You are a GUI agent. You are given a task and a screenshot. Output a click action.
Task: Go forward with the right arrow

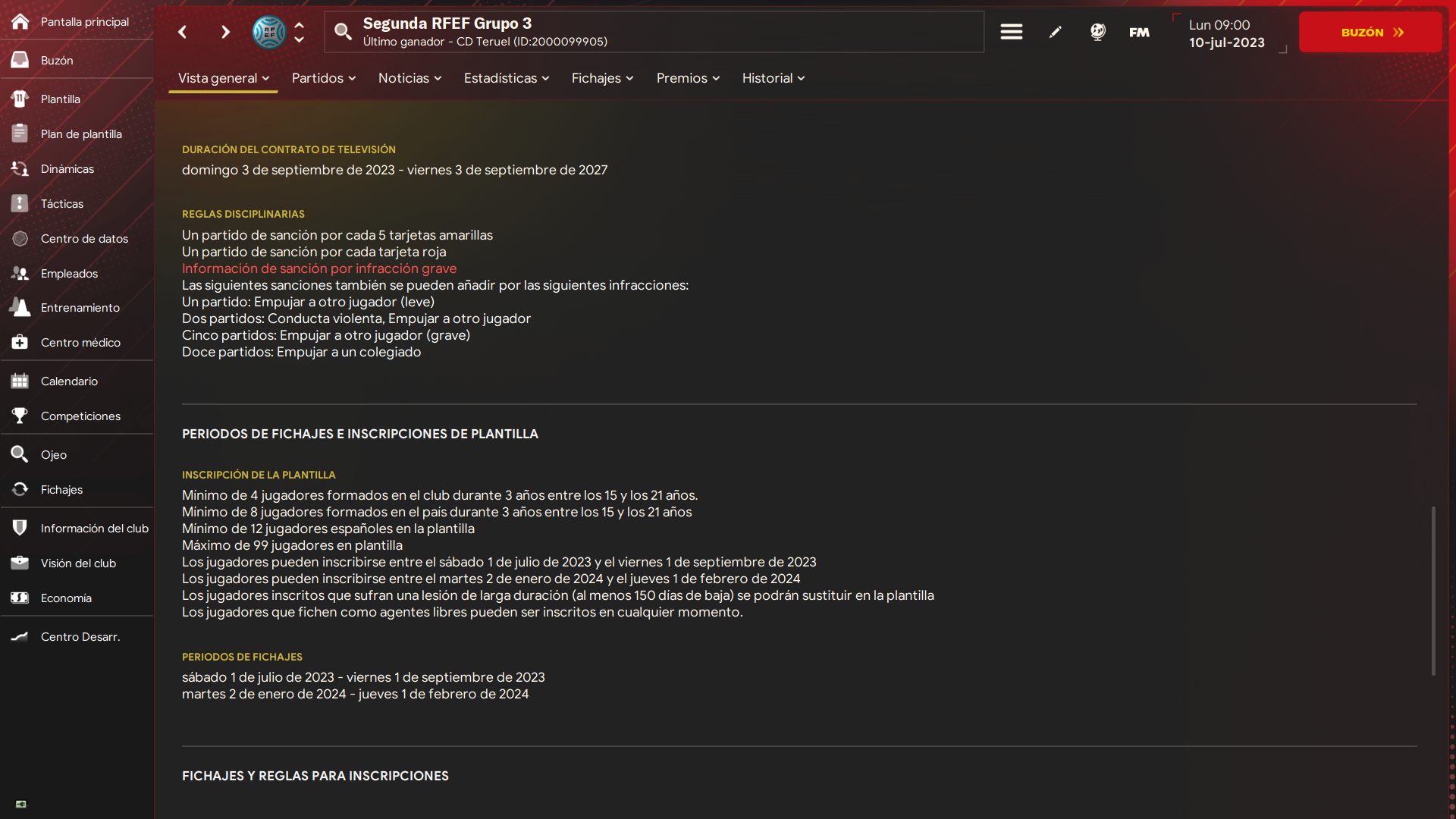[225, 32]
